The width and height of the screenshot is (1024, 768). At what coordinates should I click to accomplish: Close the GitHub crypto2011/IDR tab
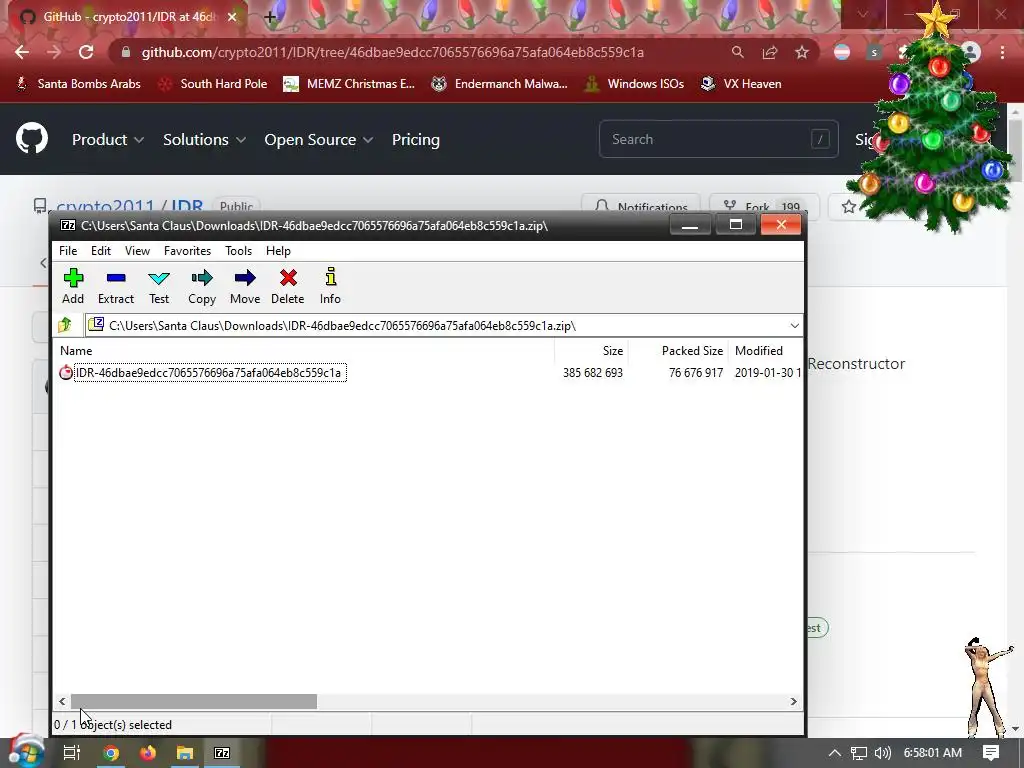click(x=232, y=17)
